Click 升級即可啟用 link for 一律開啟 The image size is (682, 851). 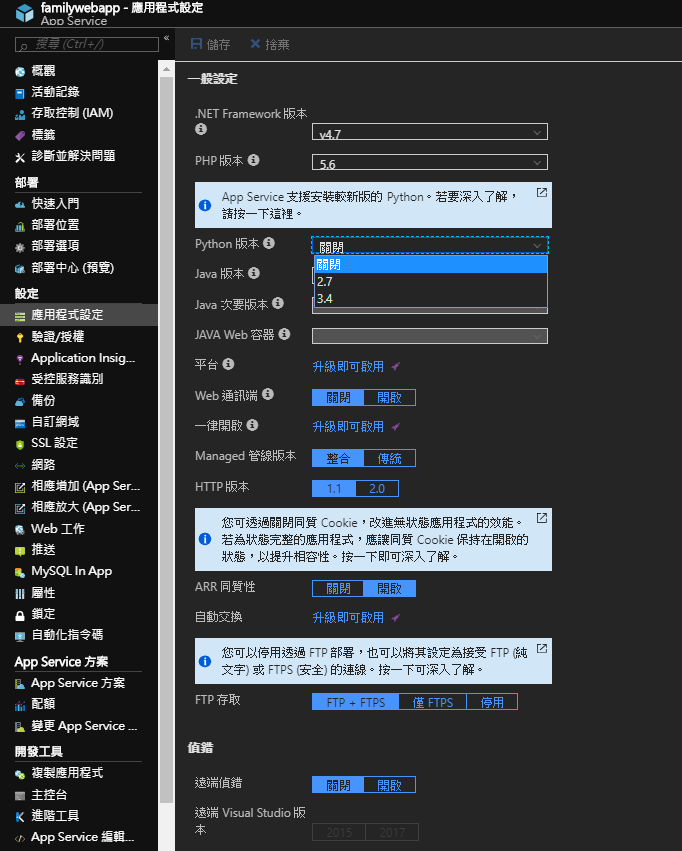[348, 427]
